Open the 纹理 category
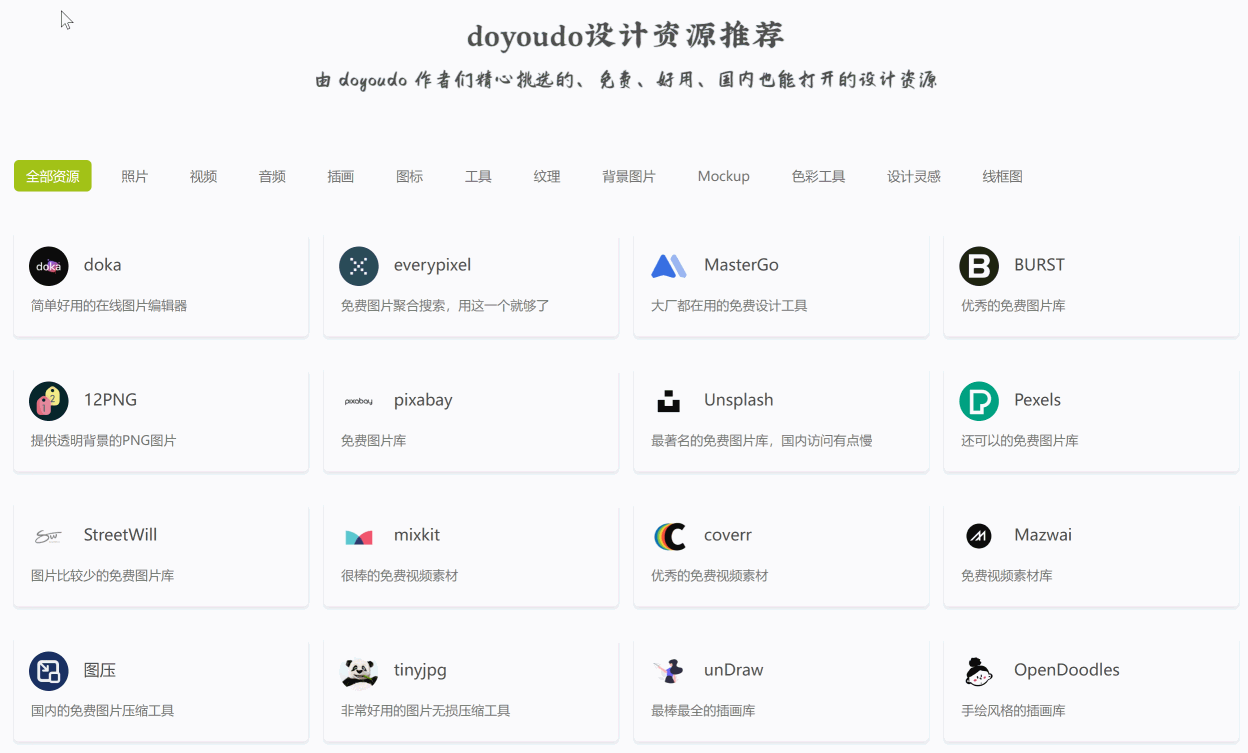The image size is (1248, 753). pos(547,176)
